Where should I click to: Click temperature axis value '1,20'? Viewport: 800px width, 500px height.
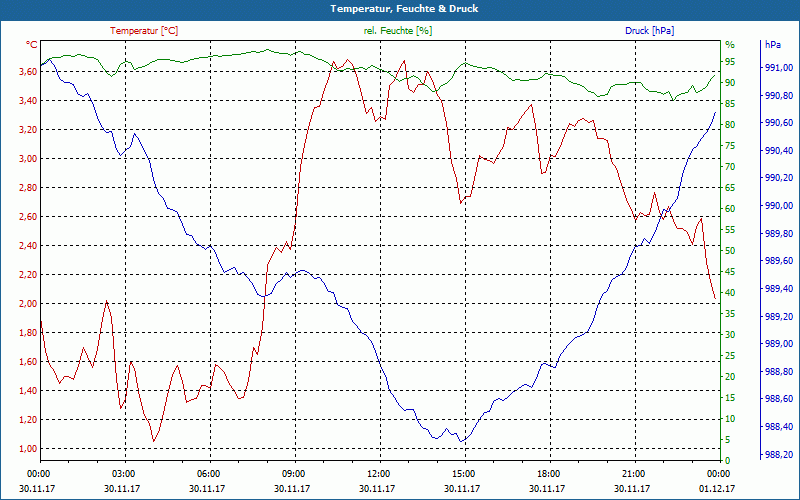(29, 420)
